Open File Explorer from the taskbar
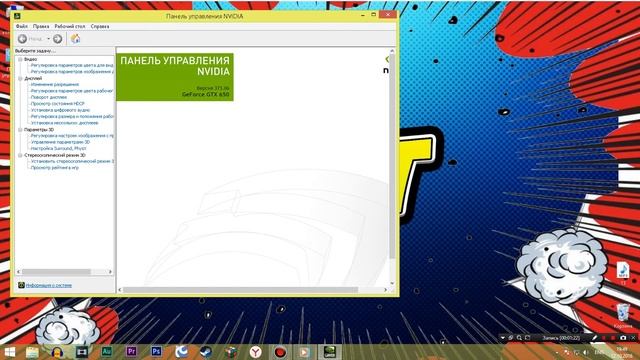Image resolution: width=640 pixels, height=360 pixels. point(32,352)
